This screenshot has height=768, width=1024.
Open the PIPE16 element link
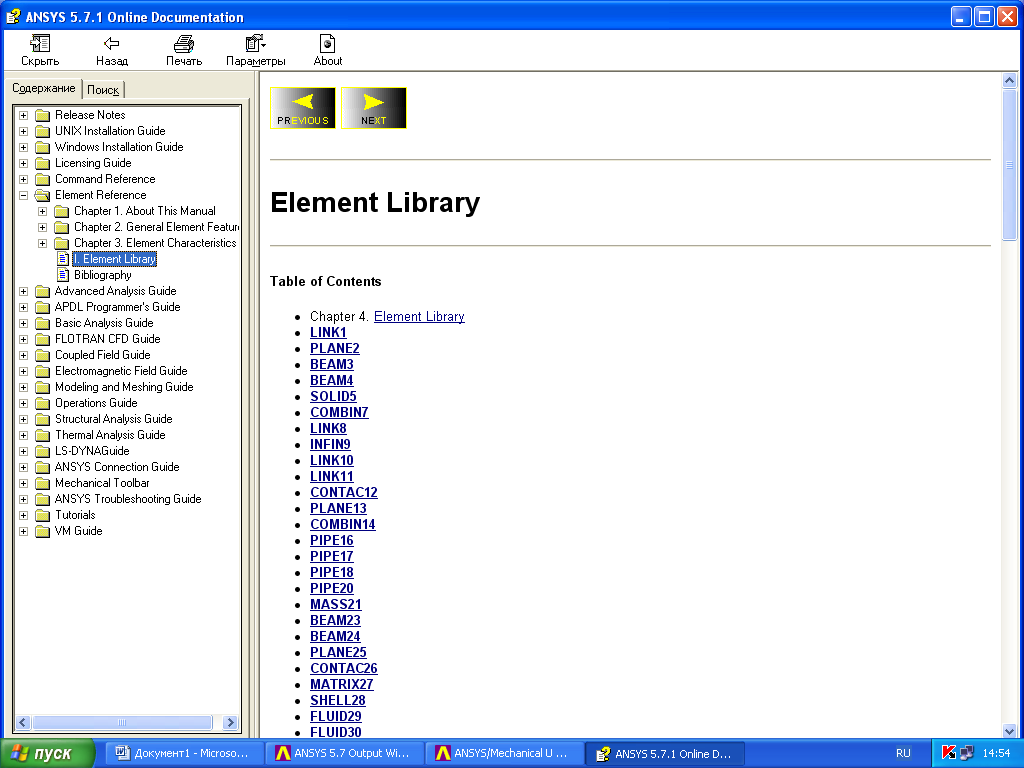(332, 541)
